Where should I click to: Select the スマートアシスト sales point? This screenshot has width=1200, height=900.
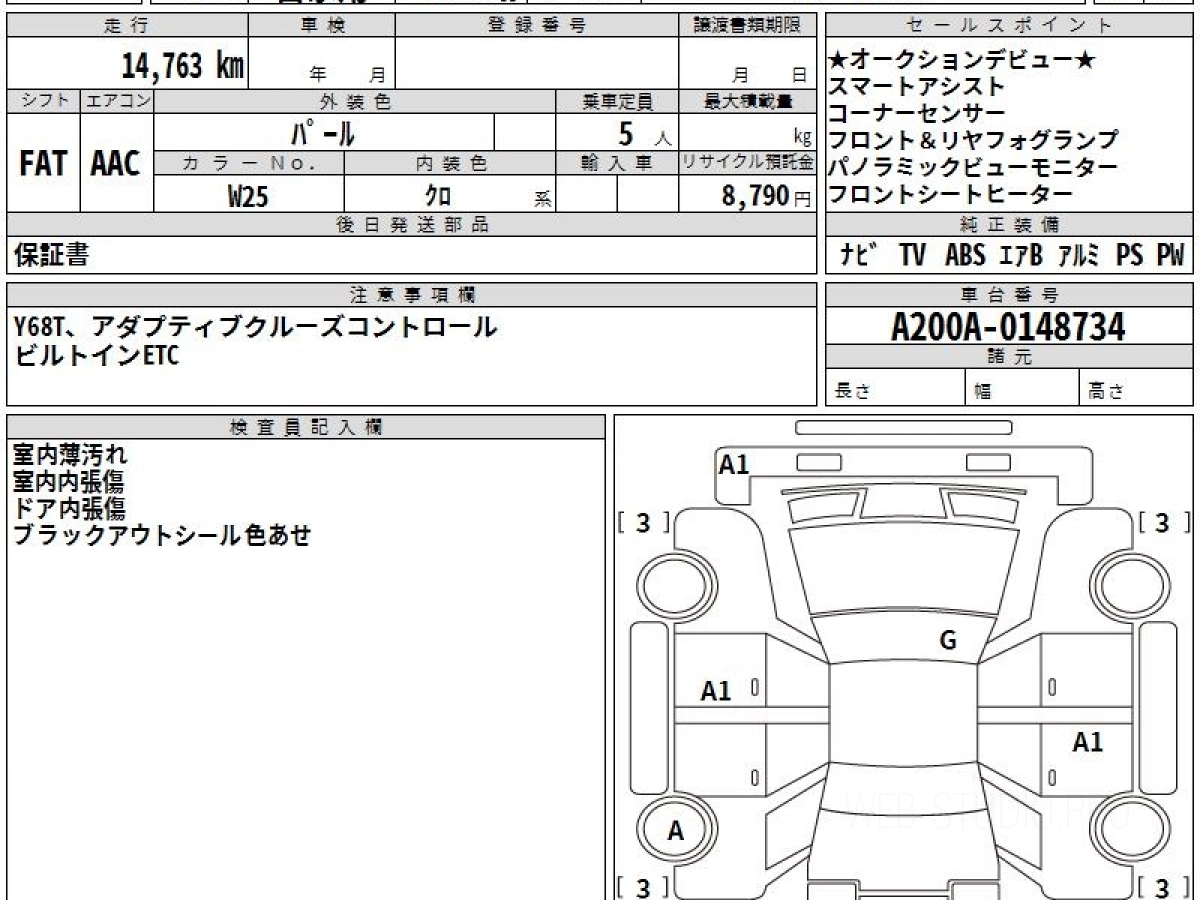click(x=916, y=87)
